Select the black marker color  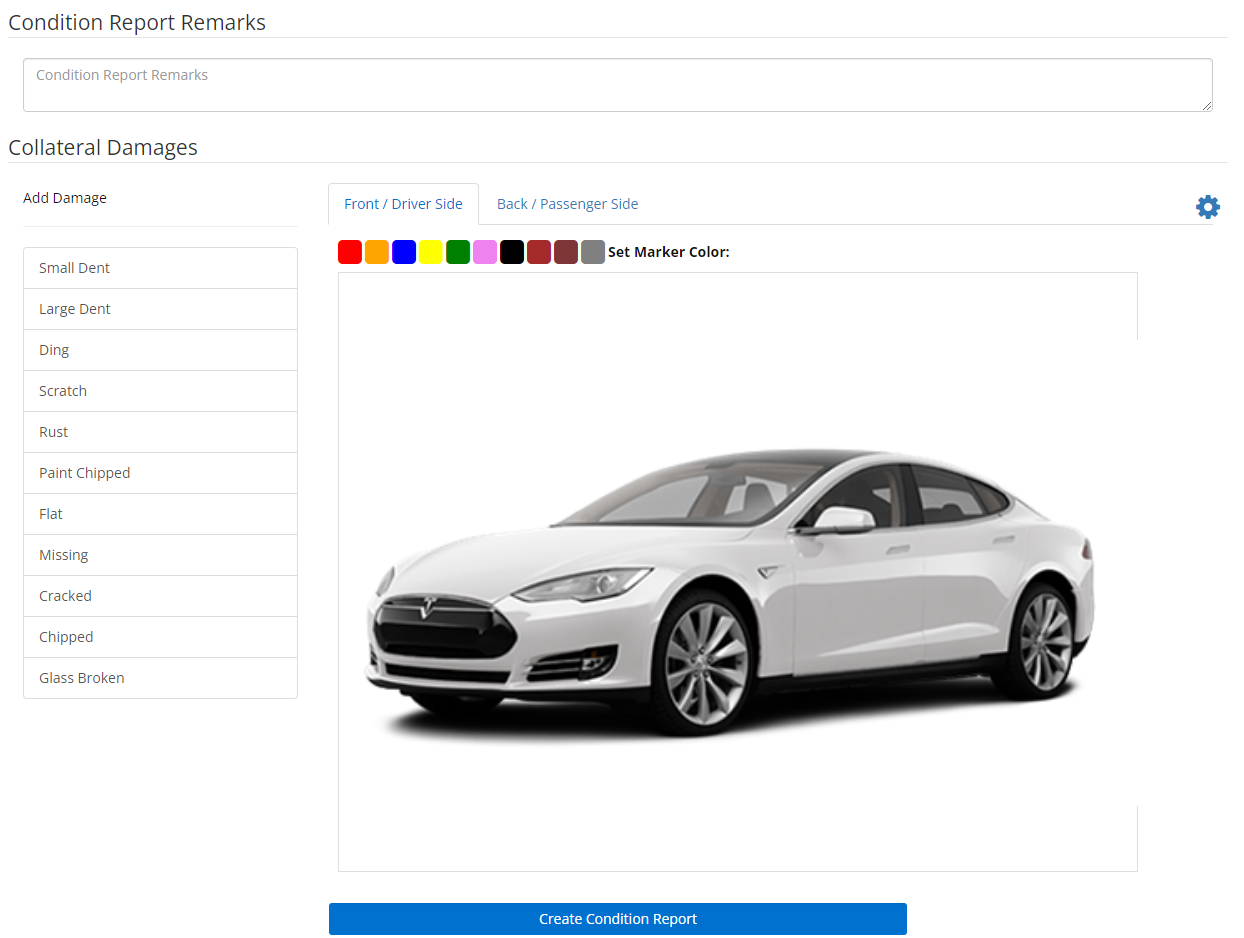pos(512,252)
